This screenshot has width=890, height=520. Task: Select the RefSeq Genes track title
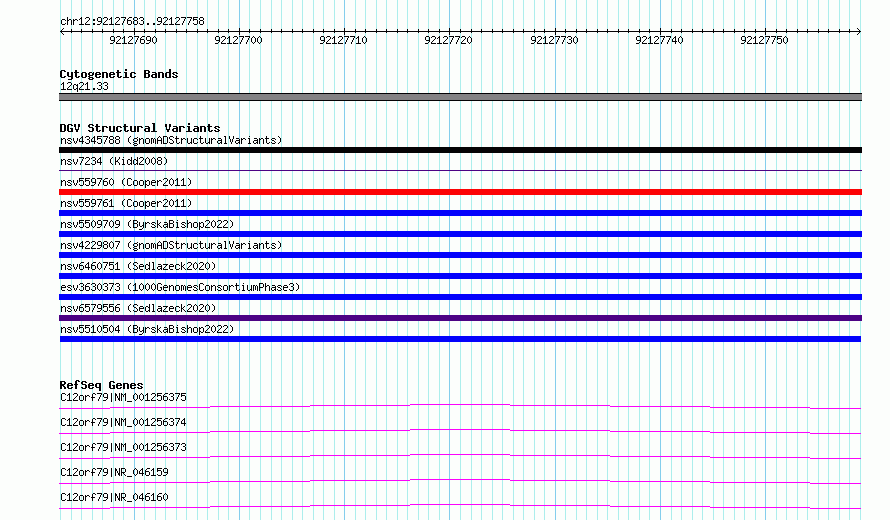(101, 385)
